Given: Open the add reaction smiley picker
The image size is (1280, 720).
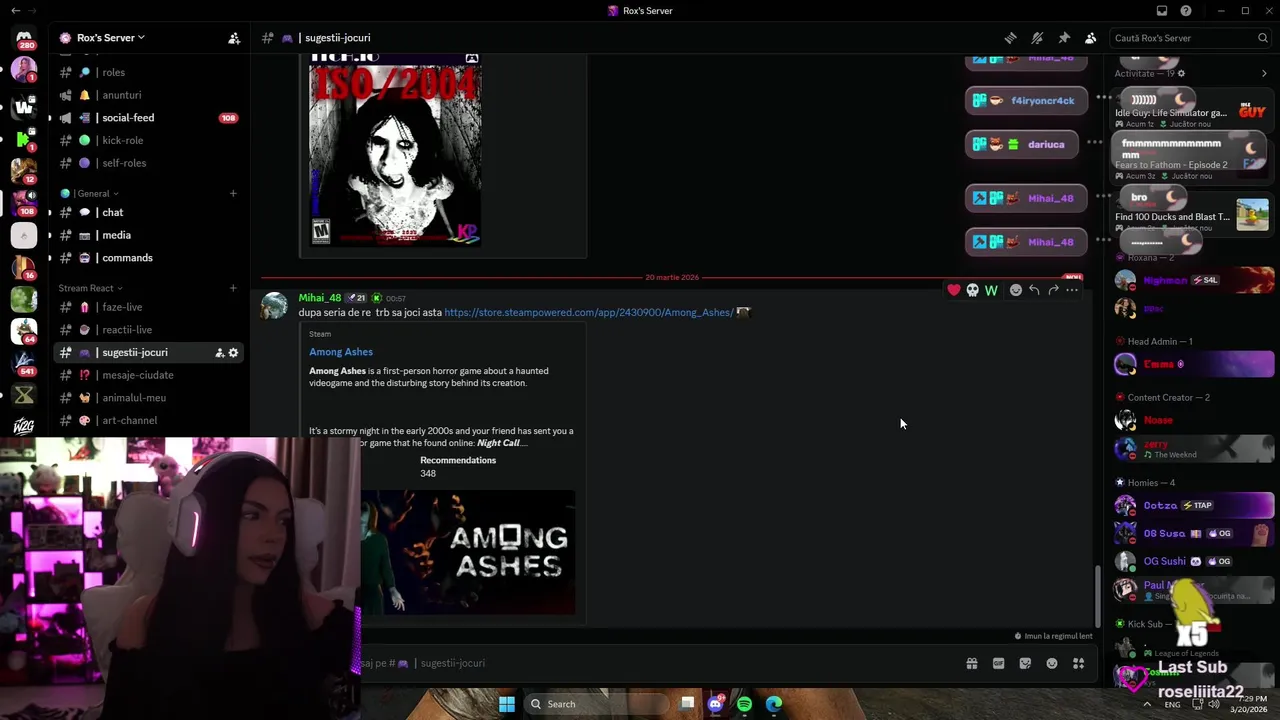Looking at the screenshot, I should point(1016,290).
